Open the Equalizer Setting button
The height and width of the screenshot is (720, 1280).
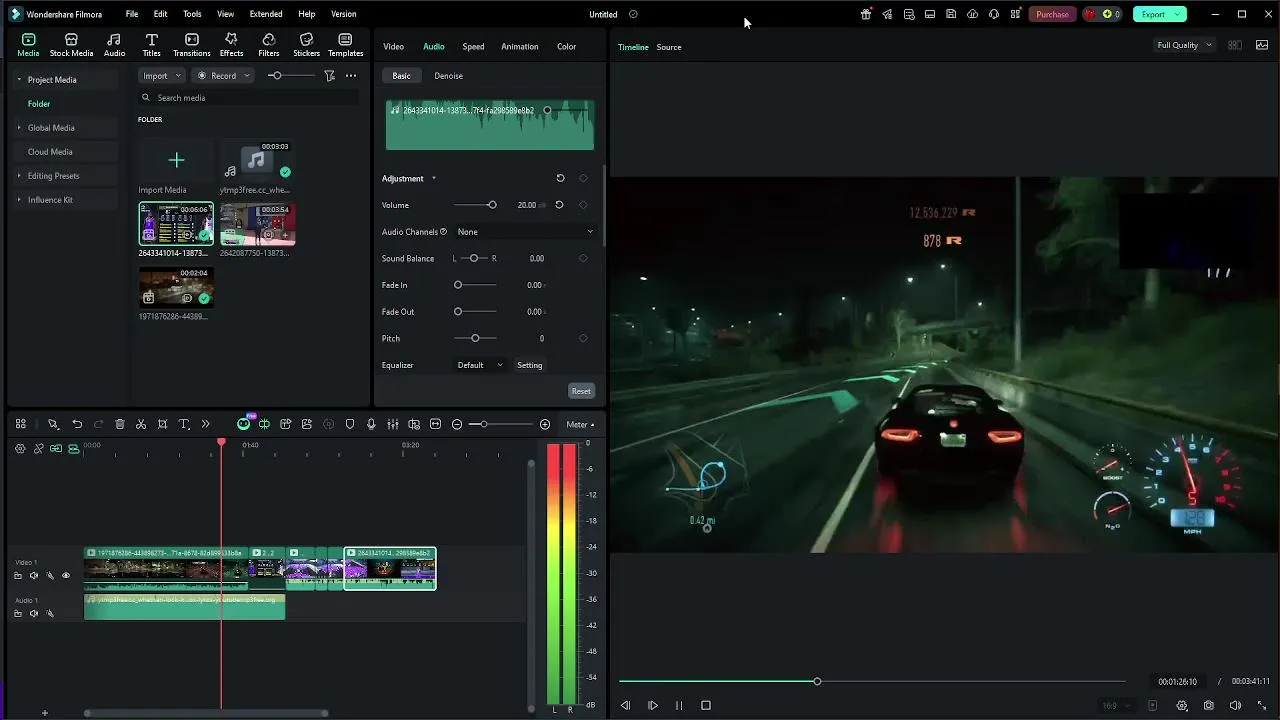(530, 365)
